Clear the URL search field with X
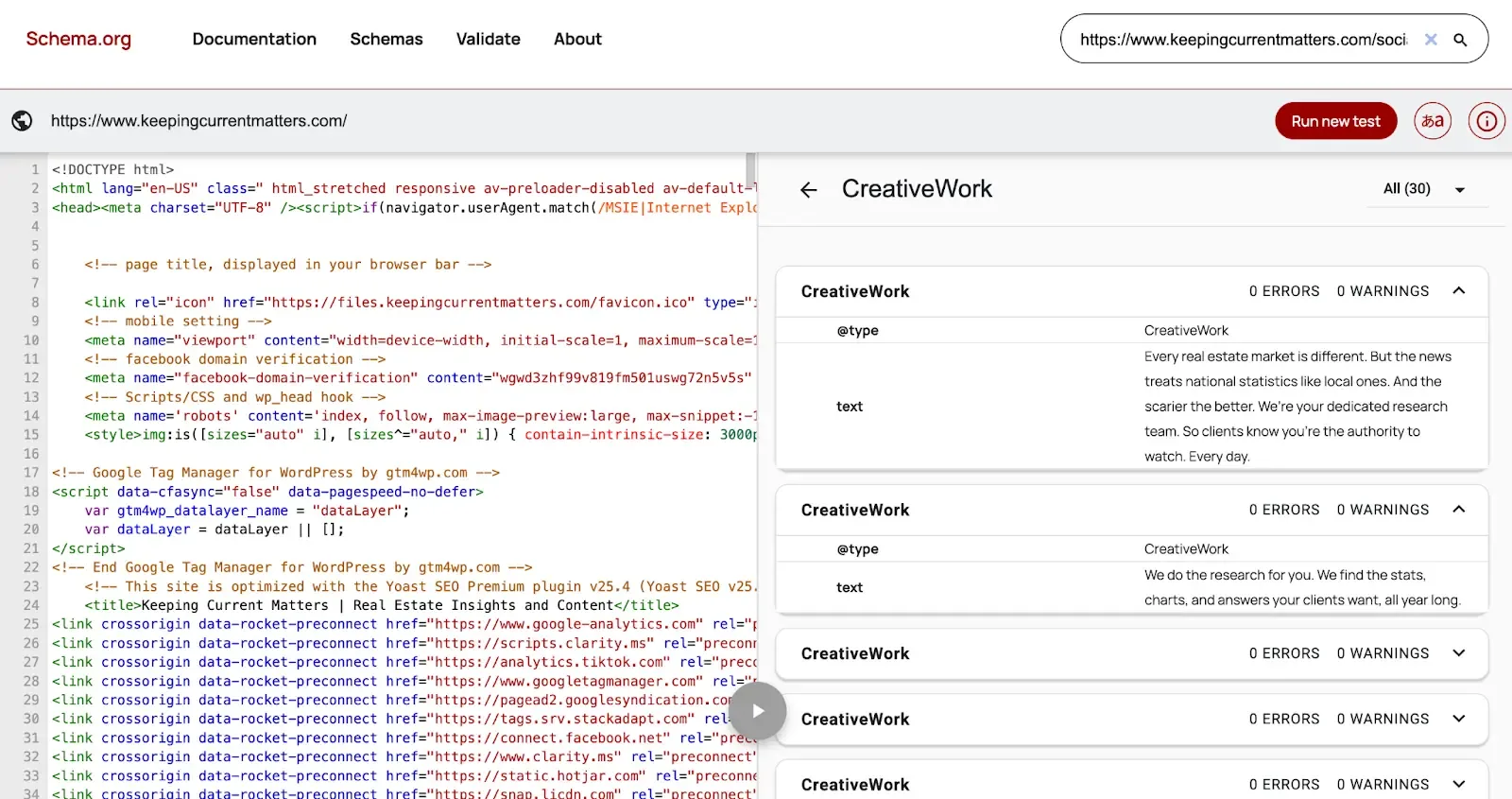Viewport: 1512px width, 799px height. [1431, 40]
